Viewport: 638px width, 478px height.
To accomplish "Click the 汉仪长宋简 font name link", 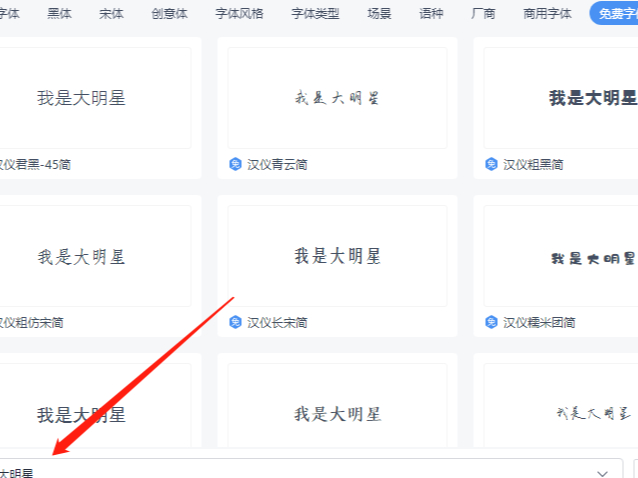I will coord(277,322).
